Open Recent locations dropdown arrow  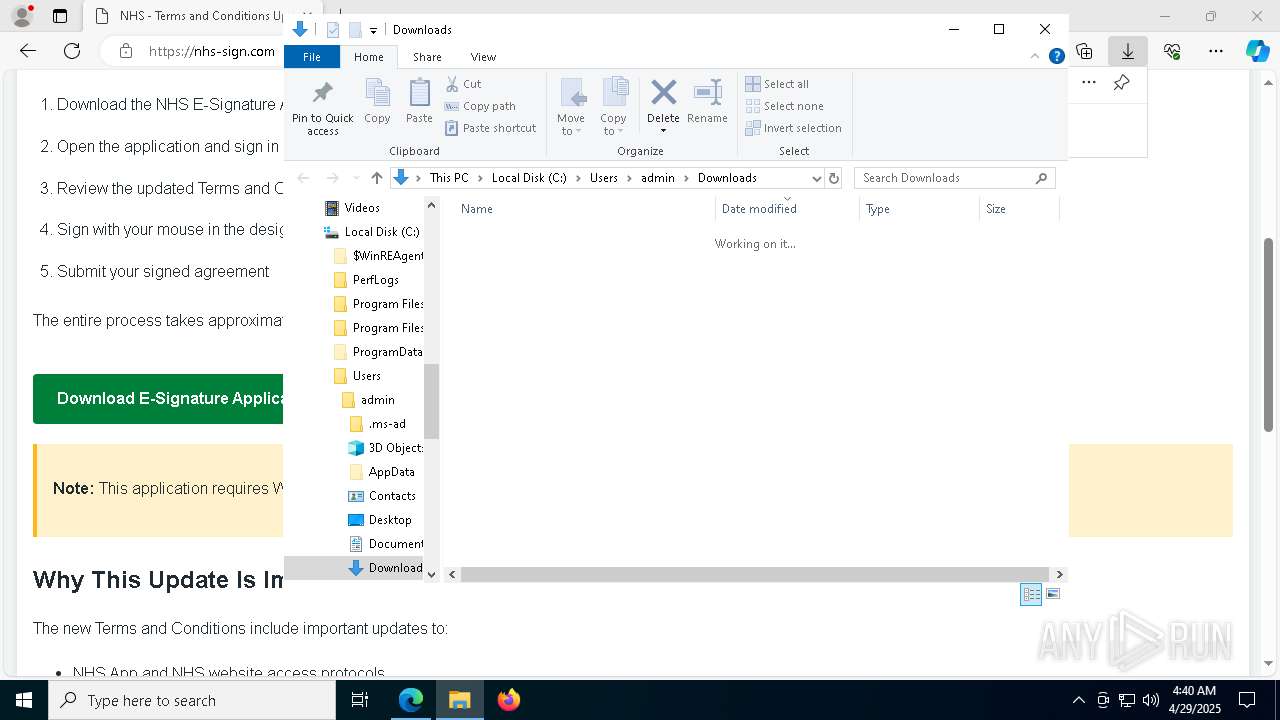(356, 178)
